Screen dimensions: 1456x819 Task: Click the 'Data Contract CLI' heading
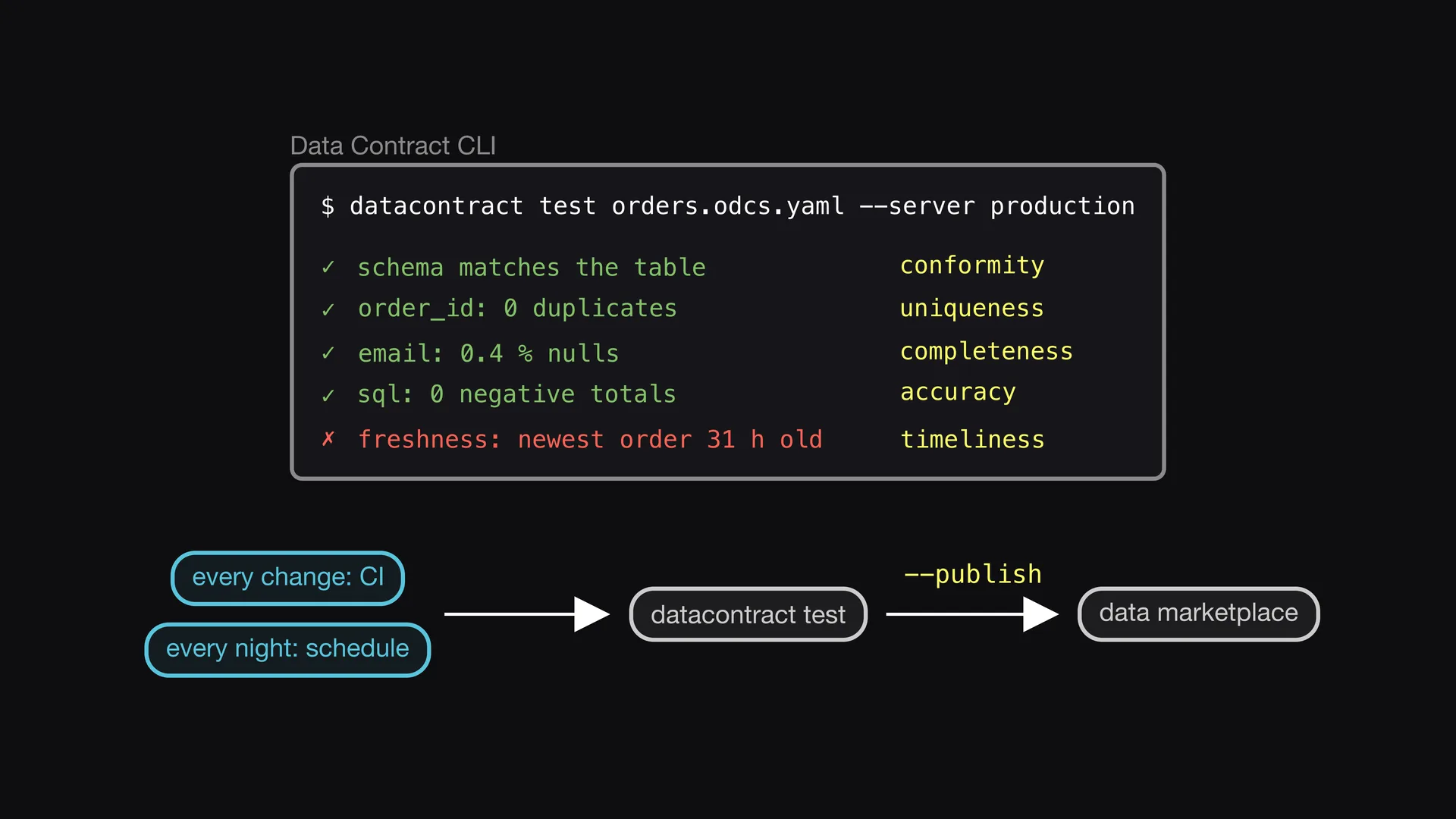click(x=393, y=146)
